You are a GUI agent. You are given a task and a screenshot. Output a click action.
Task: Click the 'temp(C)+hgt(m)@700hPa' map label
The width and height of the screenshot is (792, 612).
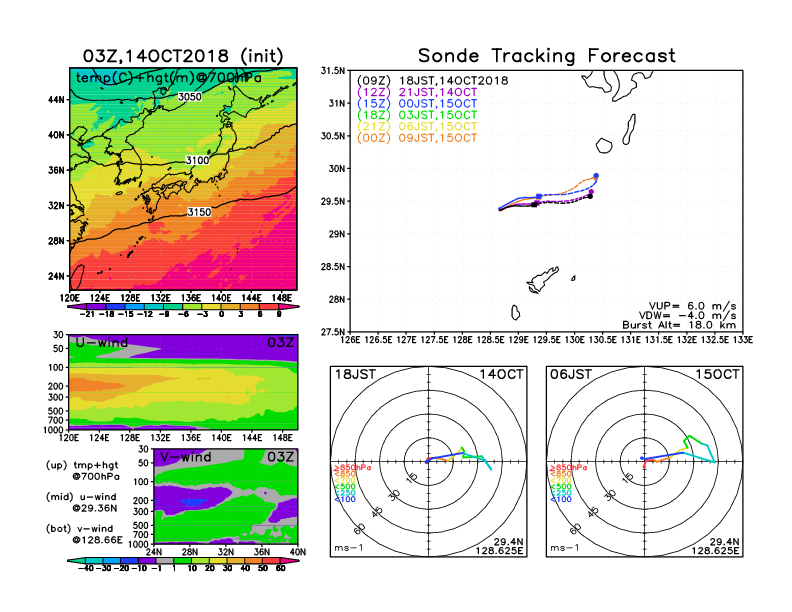169,78
